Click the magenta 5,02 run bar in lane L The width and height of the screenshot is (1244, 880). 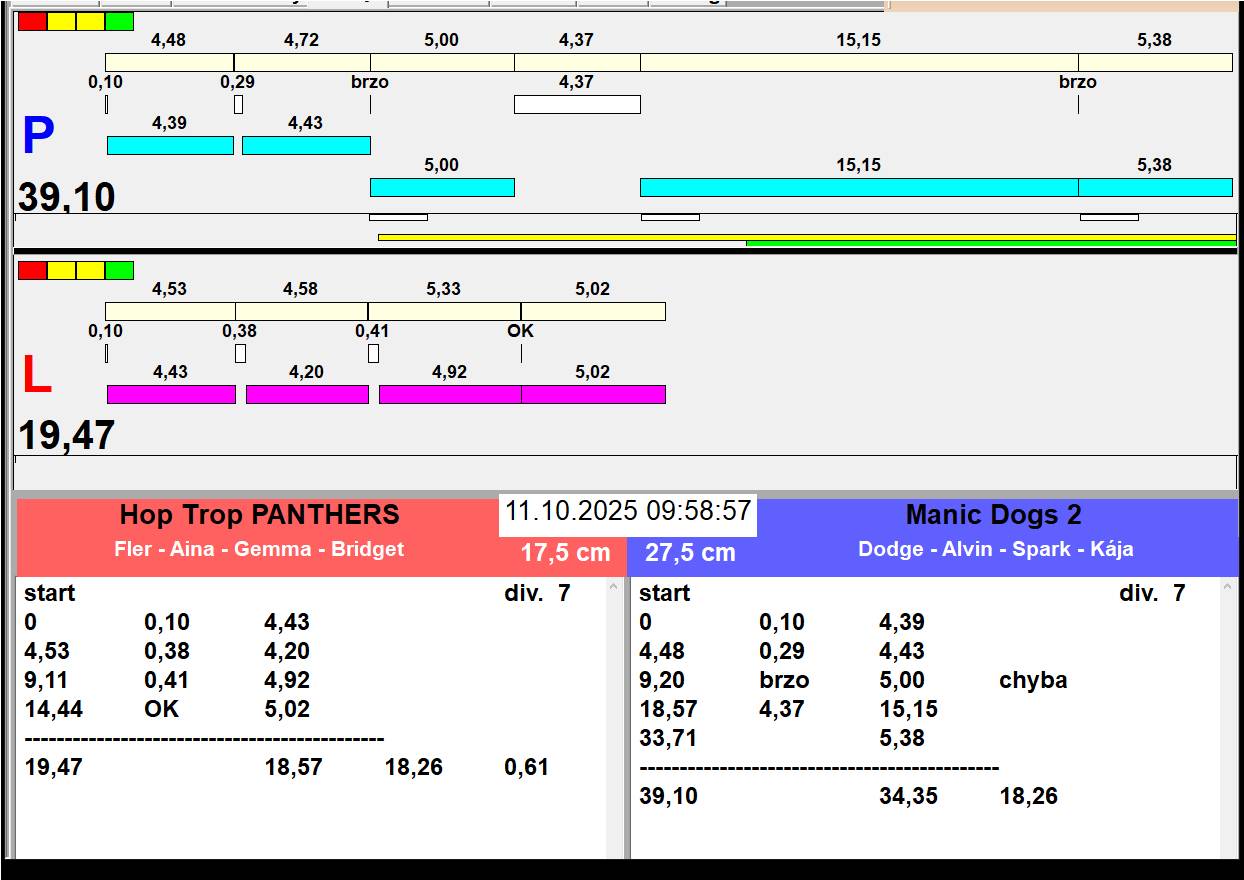coord(593,394)
